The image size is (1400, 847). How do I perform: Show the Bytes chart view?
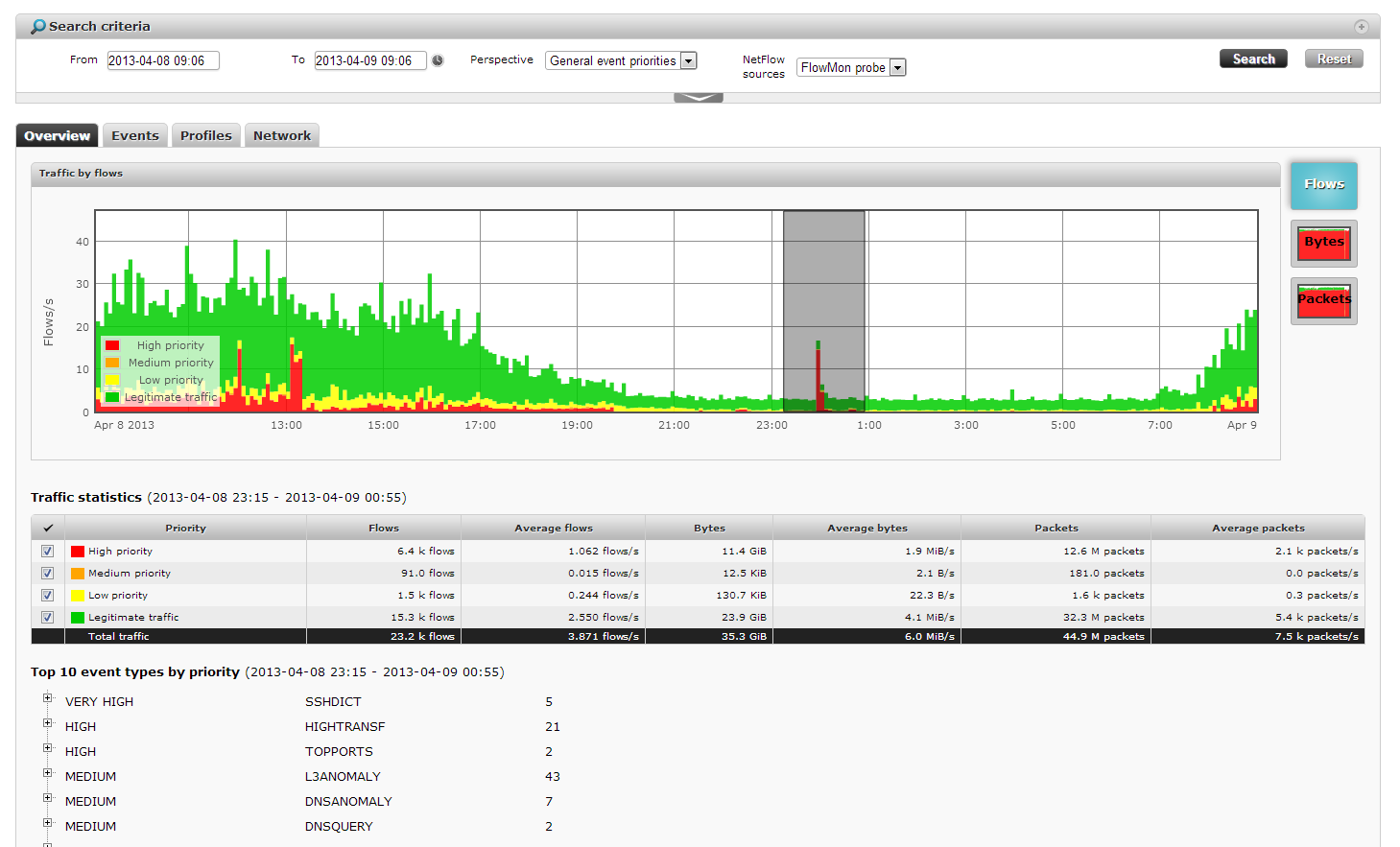1323,244
